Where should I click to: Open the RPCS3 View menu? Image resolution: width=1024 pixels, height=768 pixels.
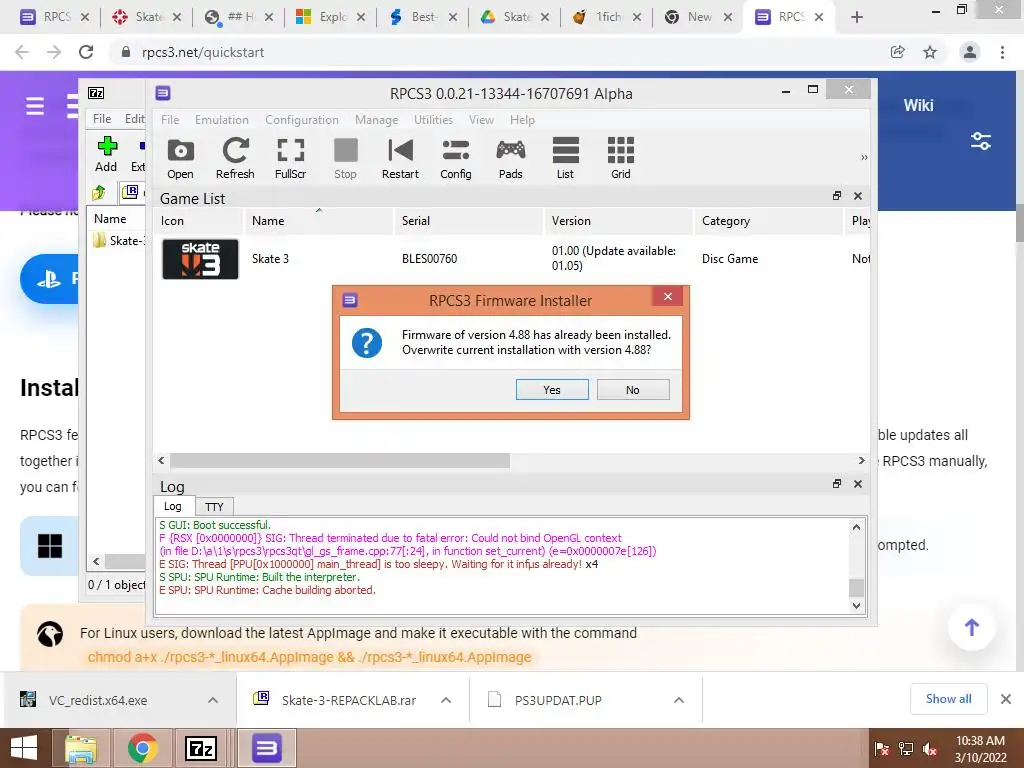pyautogui.click(x=481, y=120)
